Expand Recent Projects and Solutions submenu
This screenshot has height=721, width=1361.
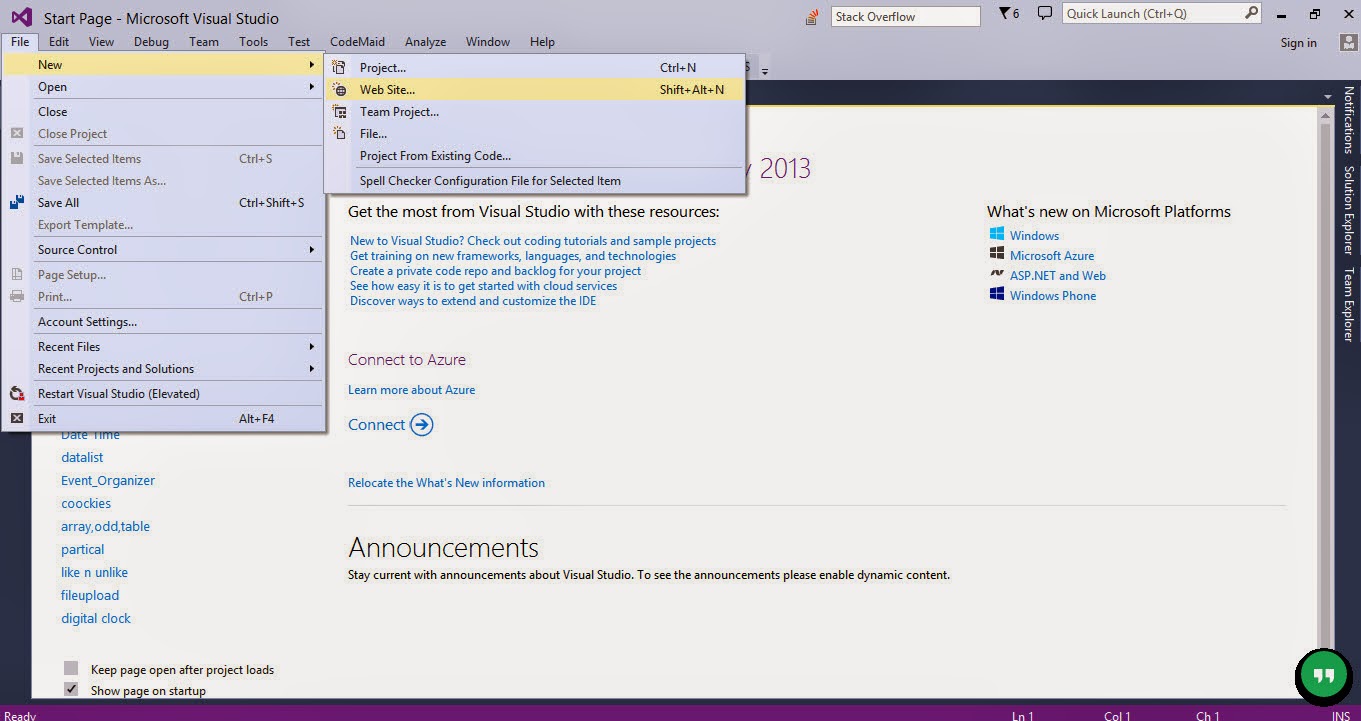click(x=164, y=368)
